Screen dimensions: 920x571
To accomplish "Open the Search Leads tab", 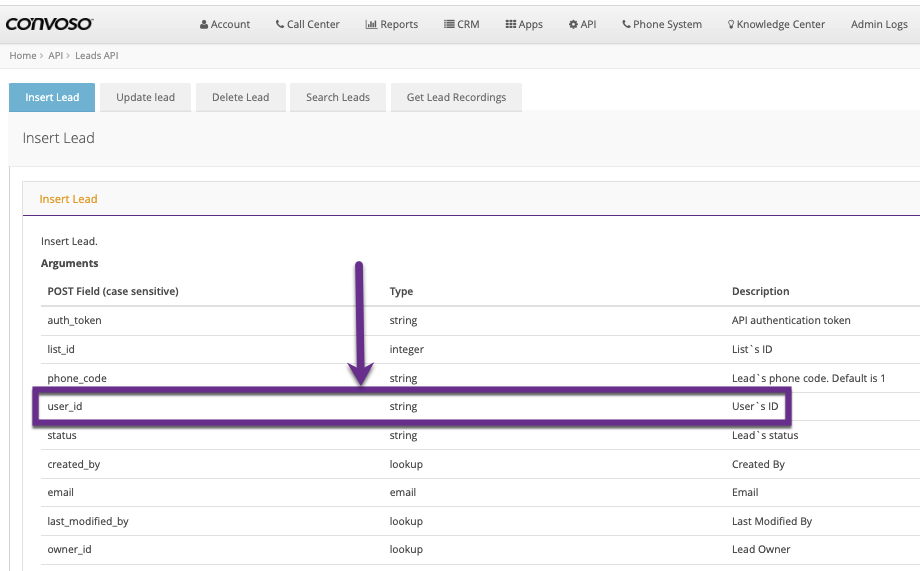I will coord(338,97).
